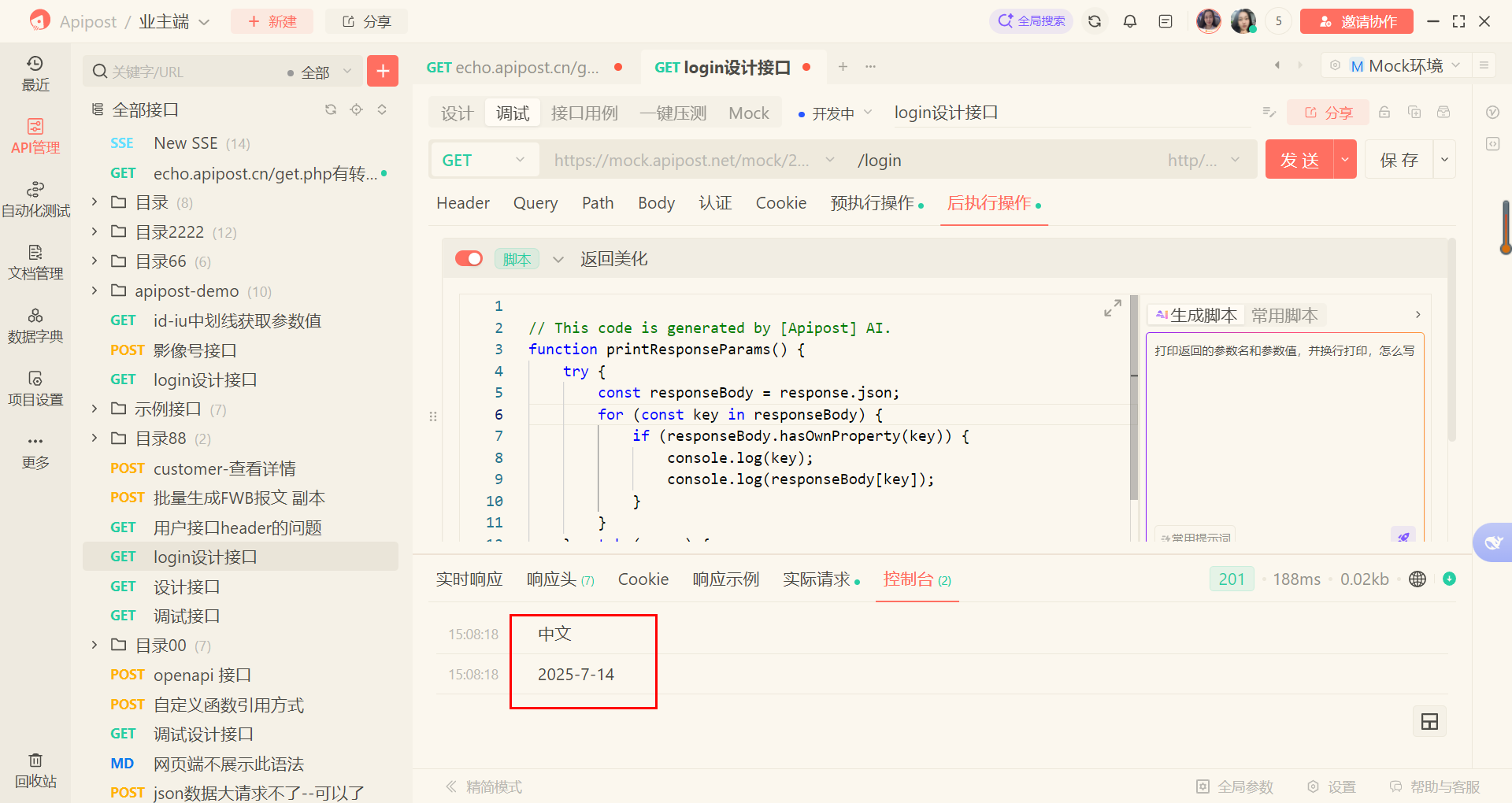Switch to the 设计 tab
Viewport: 1512px width, 803px height.
[x=457, y=113]
